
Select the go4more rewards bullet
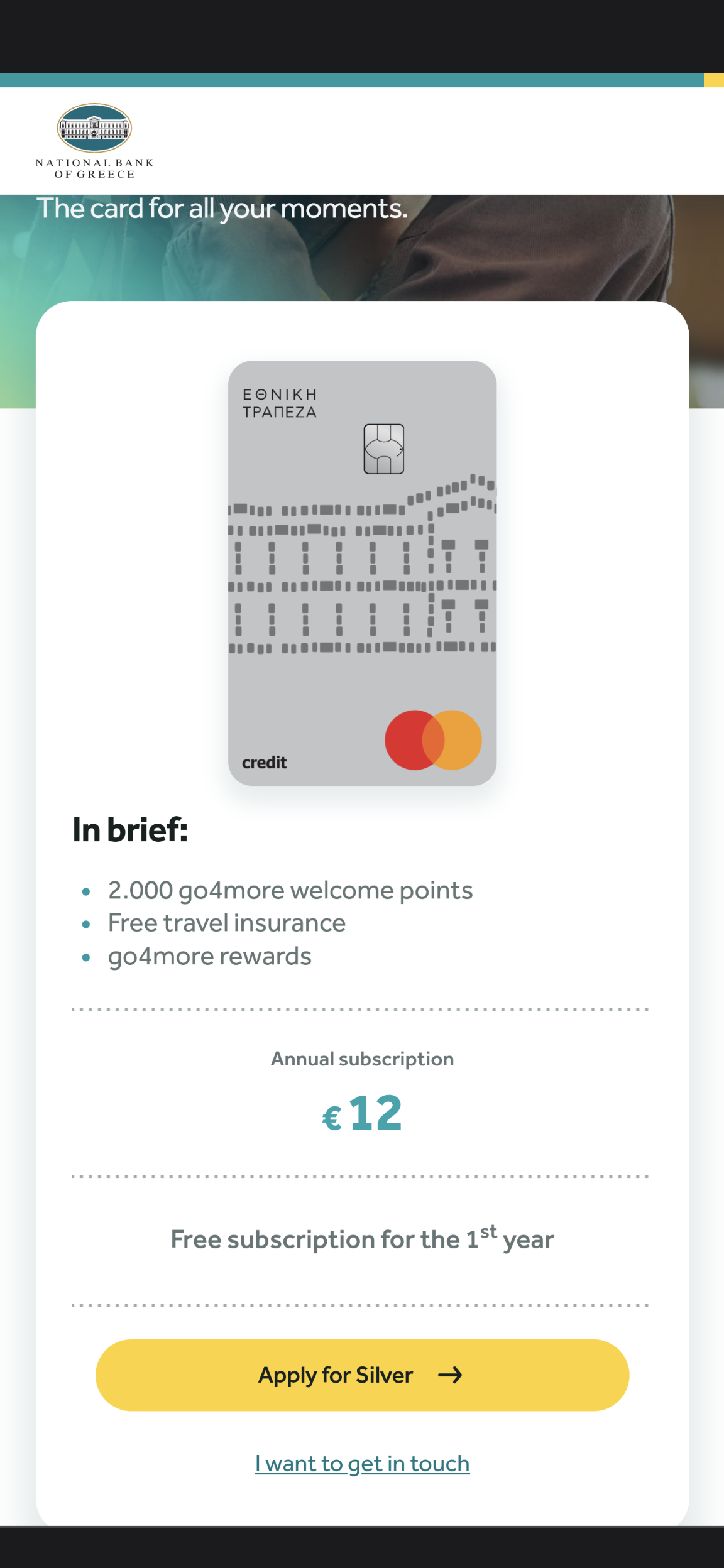coord(209,956)
